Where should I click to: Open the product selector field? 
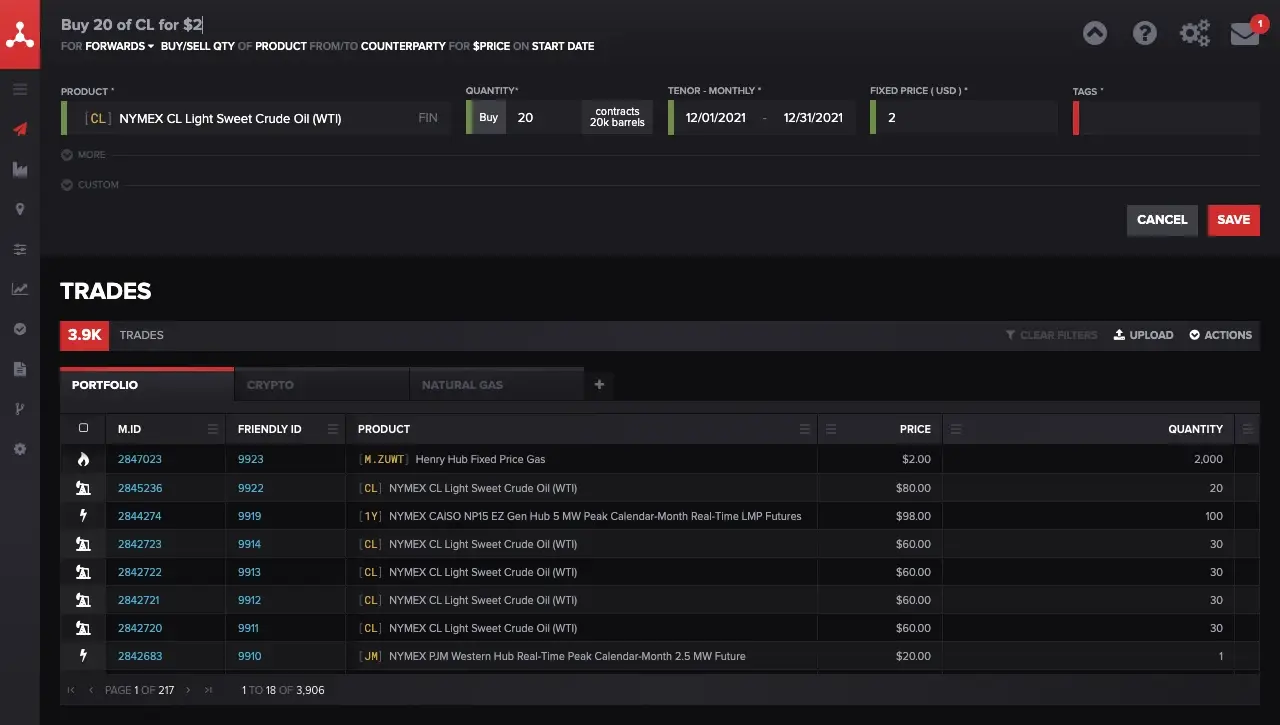[x=255, y=118]
